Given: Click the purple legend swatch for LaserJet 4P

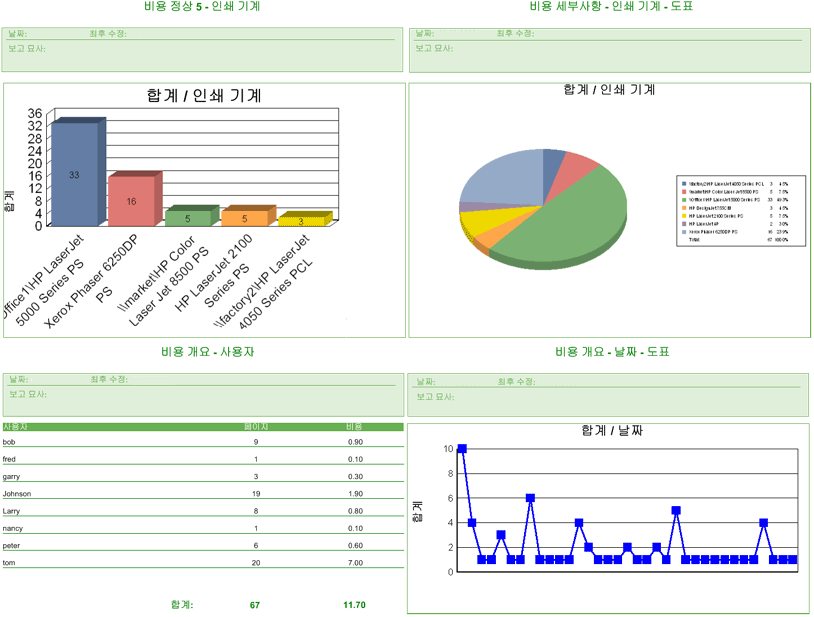Looking at the screenshot, I should (684, 224).
